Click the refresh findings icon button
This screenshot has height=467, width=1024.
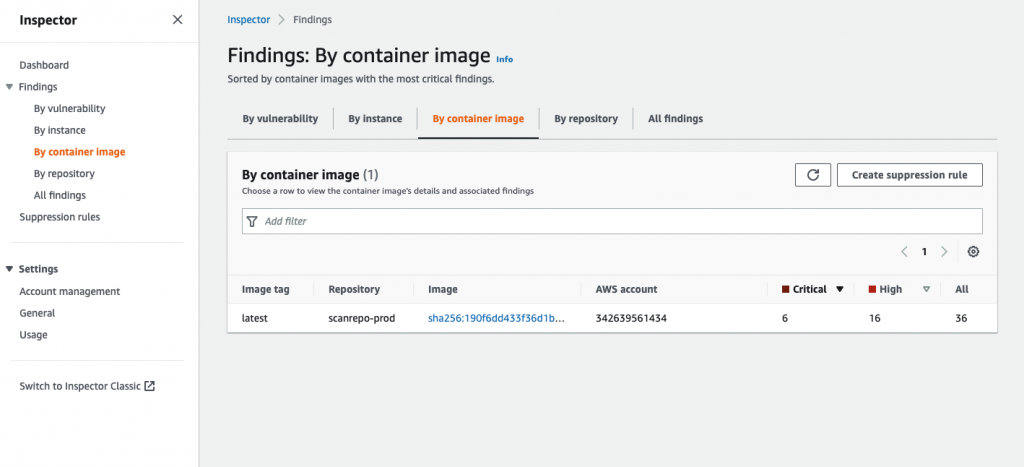pos(813,175)
